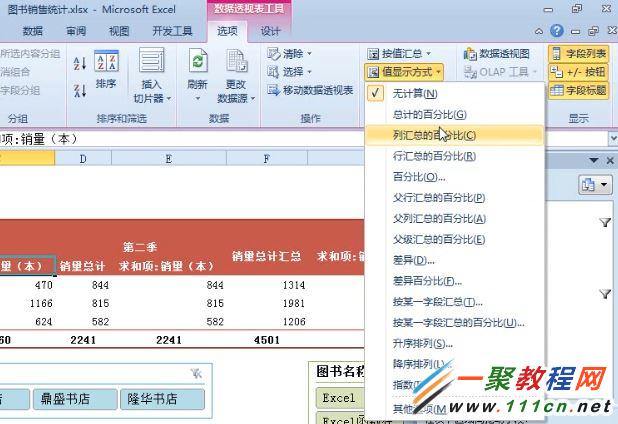Screen dimensions: 618x424
Task: Open the Sort (排序) dialog button
Action: [106, 69]
